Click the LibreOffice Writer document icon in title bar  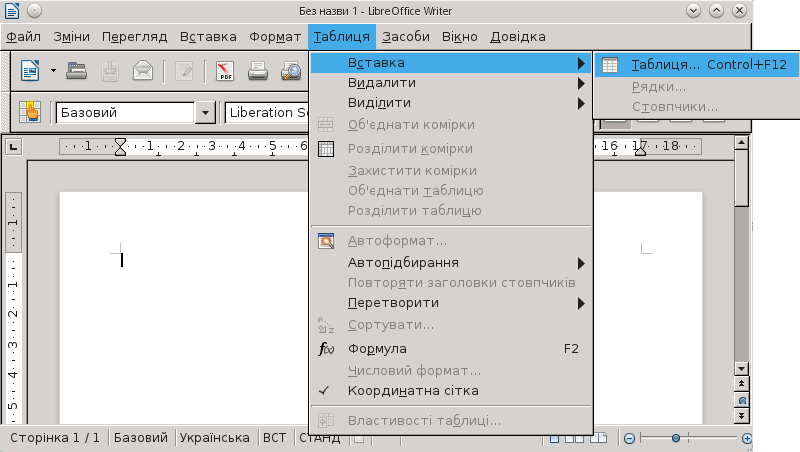(x=12, y=11)
